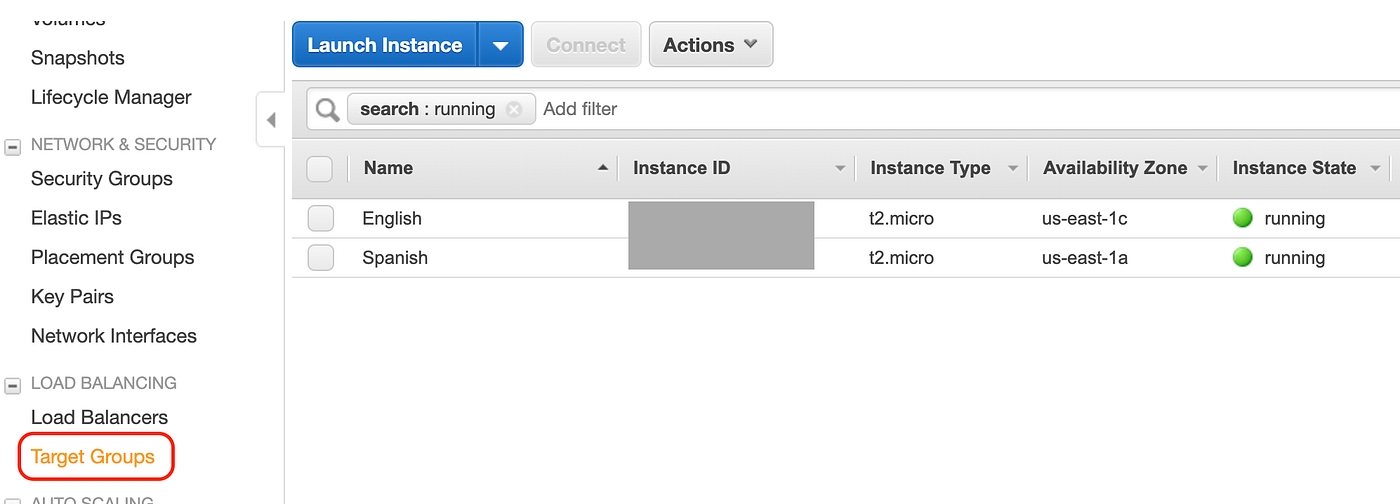Open Target Groups in sidebar
Image resolution: width=1400 pixels, height=504 pixels.
click(x=93, y=457)
